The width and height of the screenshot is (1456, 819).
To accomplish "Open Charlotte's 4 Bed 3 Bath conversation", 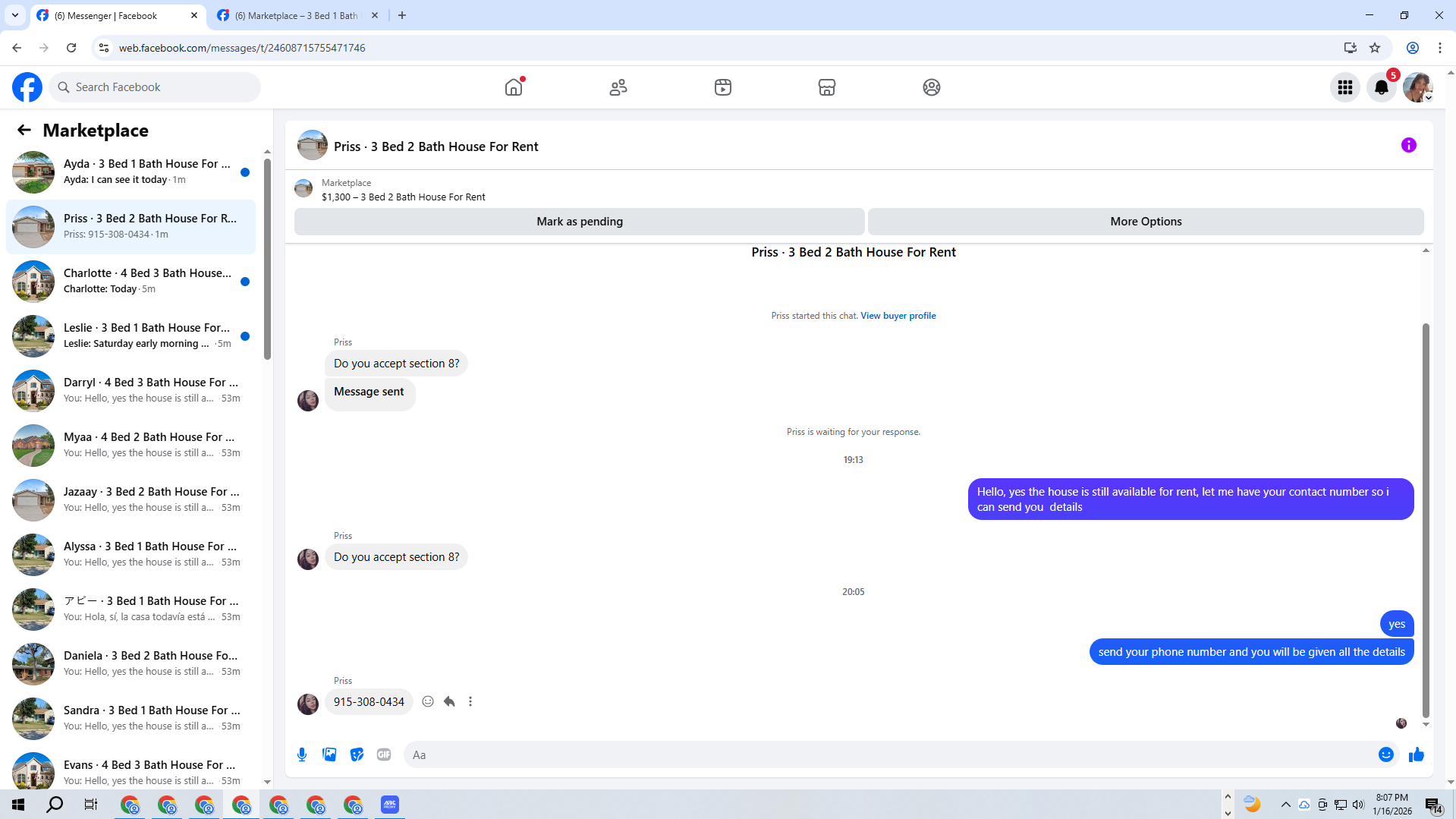I will [131, 282].
